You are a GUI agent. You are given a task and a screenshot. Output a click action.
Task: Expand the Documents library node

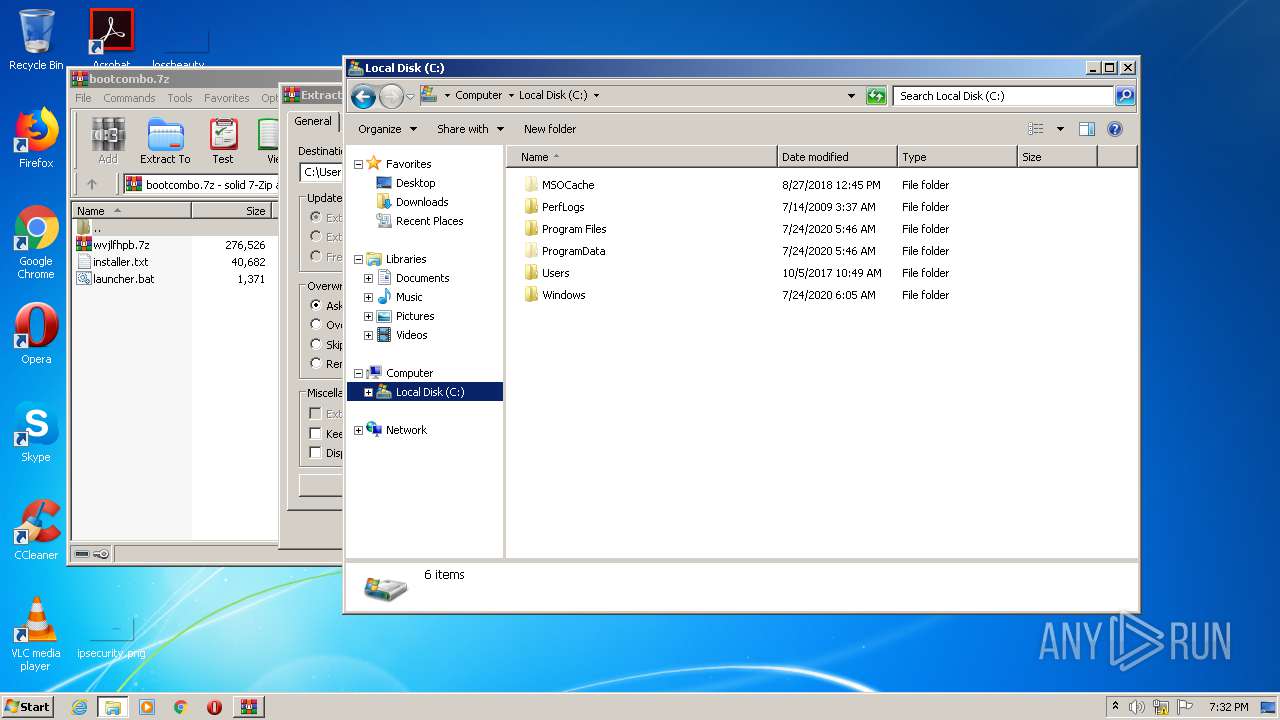(x=368, y=278)
